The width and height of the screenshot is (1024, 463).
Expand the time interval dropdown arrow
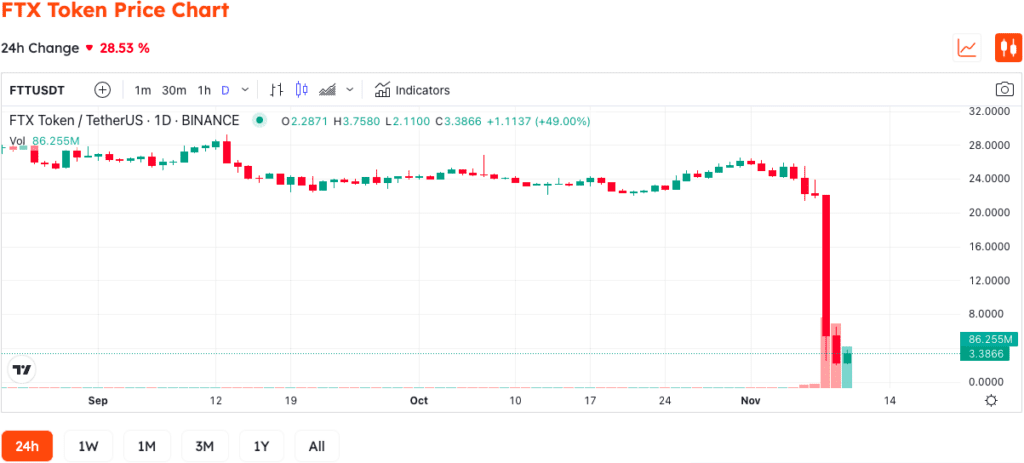tap(245, 90)
